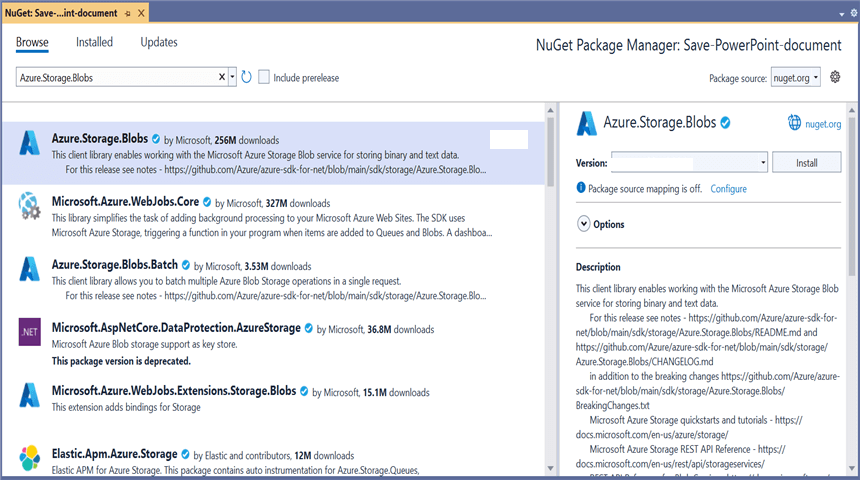This screenshot has width=860, height=480.
Task: Click verified badge of WebJobs.Extensions.Storage.Blobs
Action: click(x=304, y=391)
